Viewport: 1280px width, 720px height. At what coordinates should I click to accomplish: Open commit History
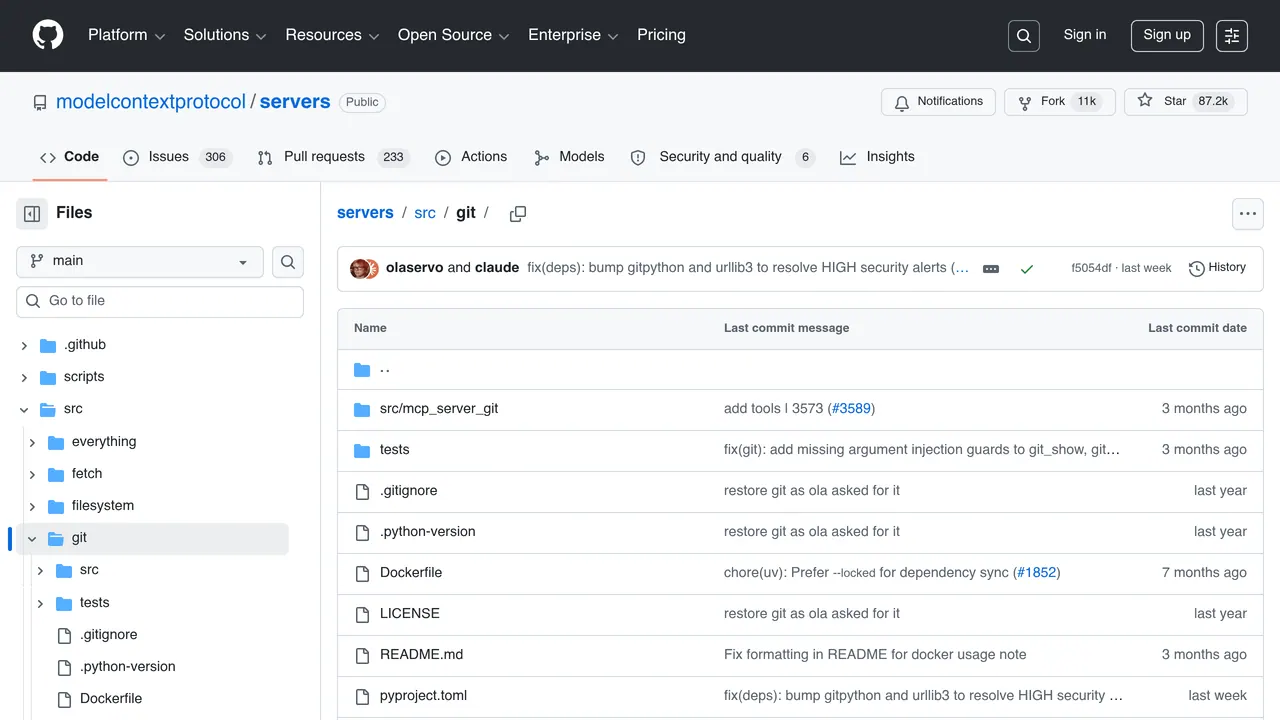tap(1217, 268)
